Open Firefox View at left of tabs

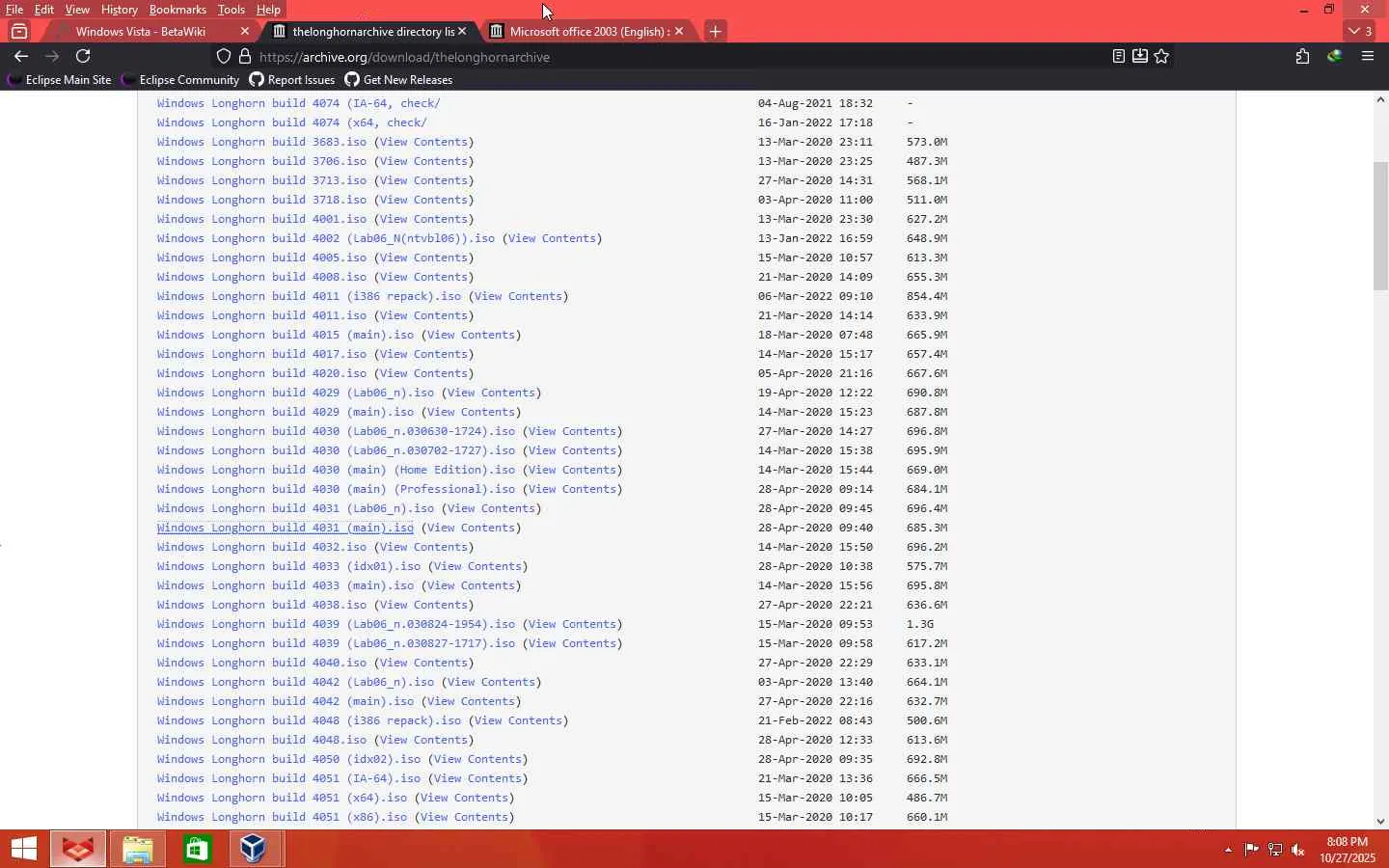[x=19, y=31]
